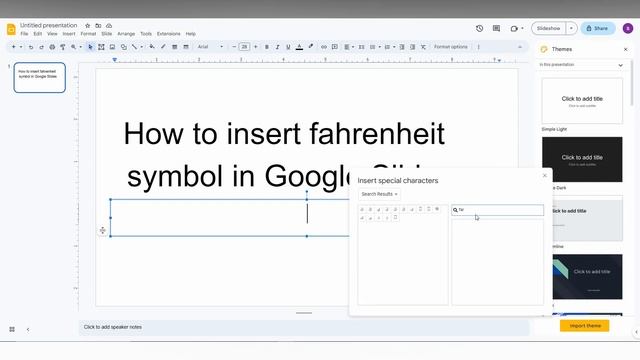This screenshot has width=640, height=360.
Task: Choose the Select arrow cursor tool
Action: coord(90,47)
